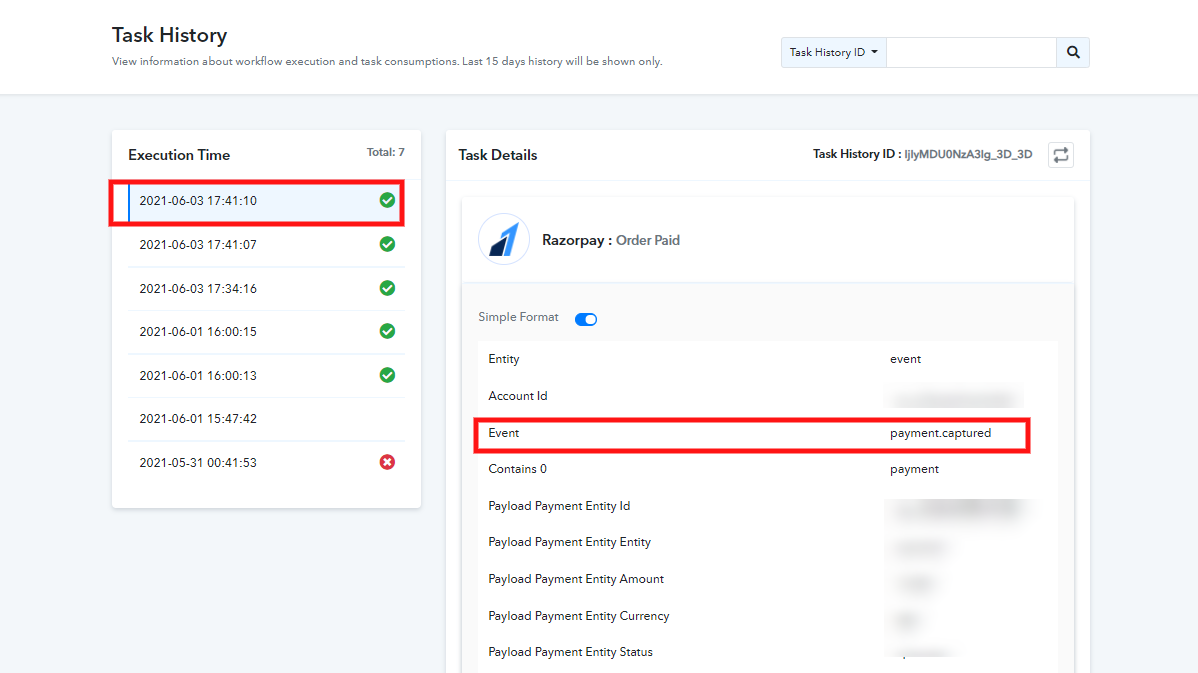Click the 'Order Paid' trigger label
This screenshot has height=673, width=1198.
pyautogui.click(x=647, y=240)
